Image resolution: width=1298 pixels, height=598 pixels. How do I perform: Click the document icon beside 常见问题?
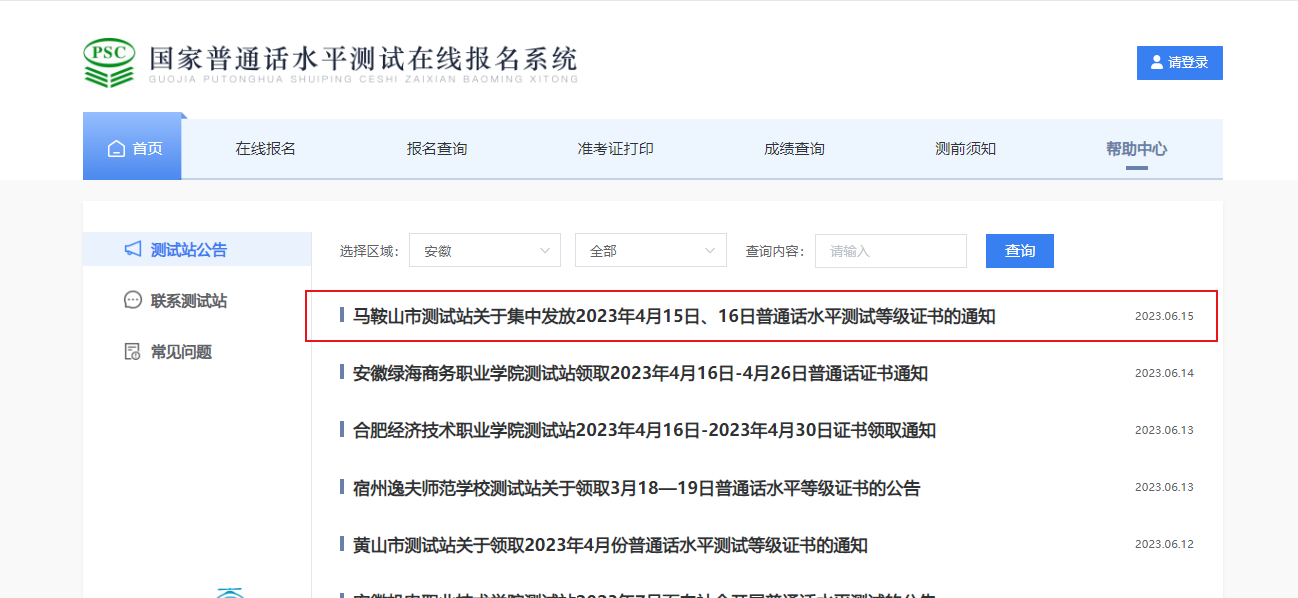point(132,352)
